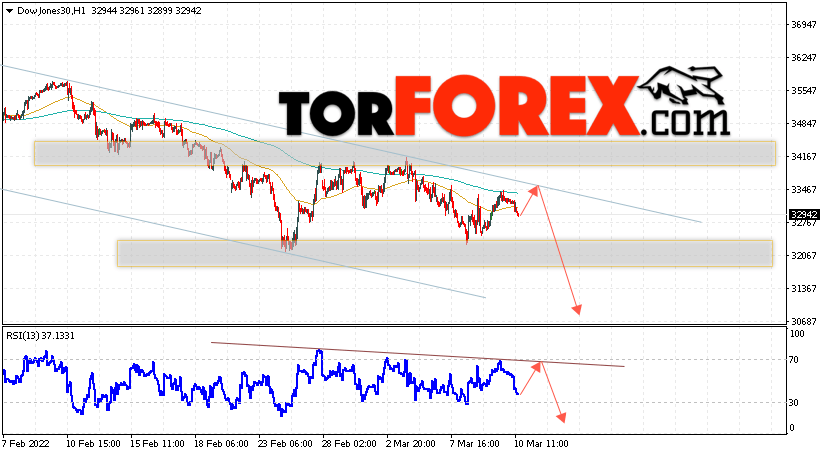This screenshot has width=827, height=455.
Task: Click the 10 Mar 11:00 time label
Action: pyautogui.click(x=541, y=443)
